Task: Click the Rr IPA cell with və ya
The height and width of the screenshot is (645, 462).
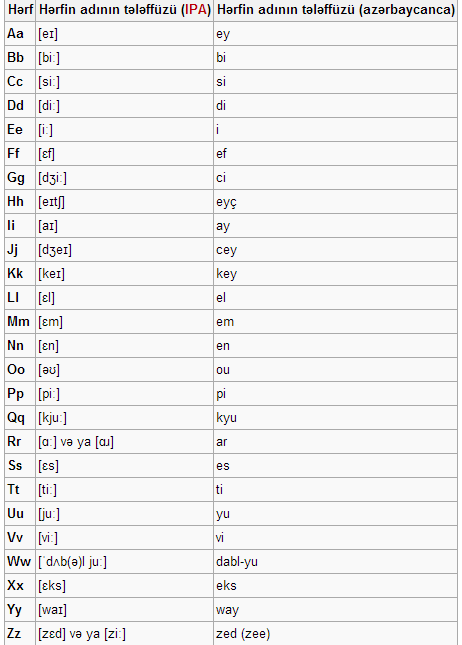Action: click(x=125, y=442)
